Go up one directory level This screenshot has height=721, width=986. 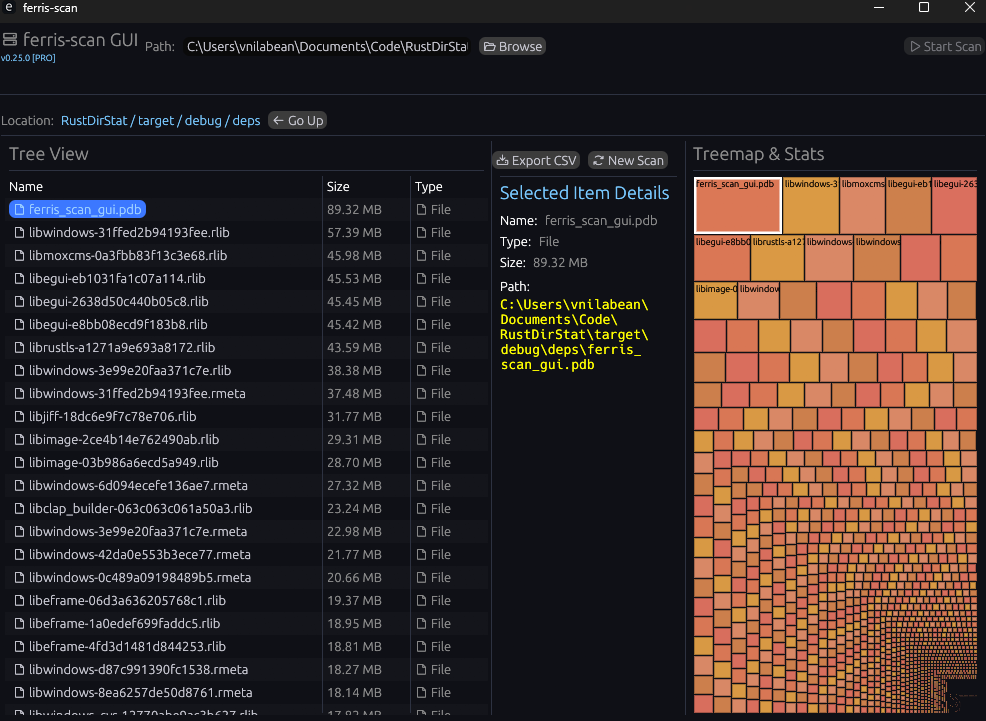coord(298,120)
